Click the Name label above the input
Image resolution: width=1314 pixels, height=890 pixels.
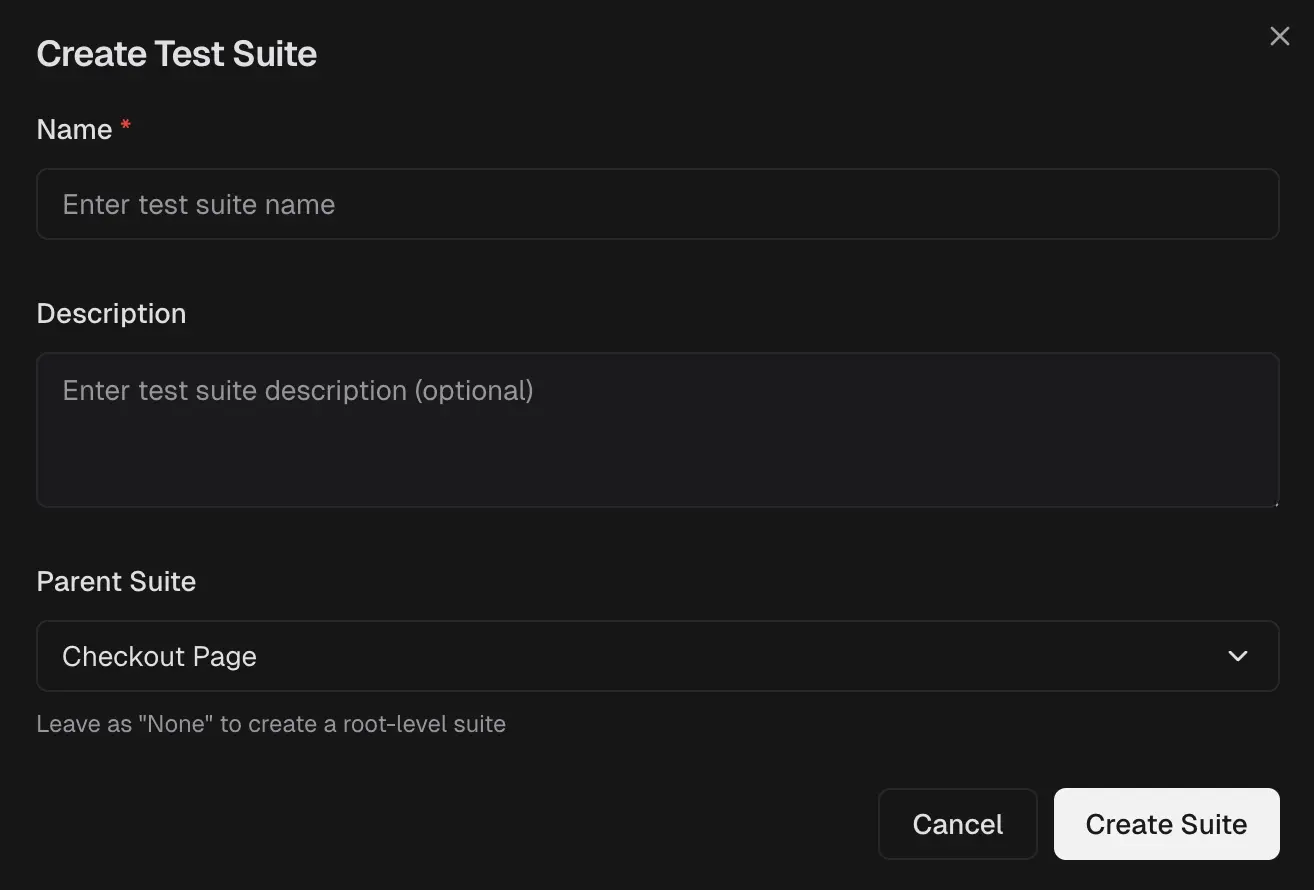coord(75,128)
